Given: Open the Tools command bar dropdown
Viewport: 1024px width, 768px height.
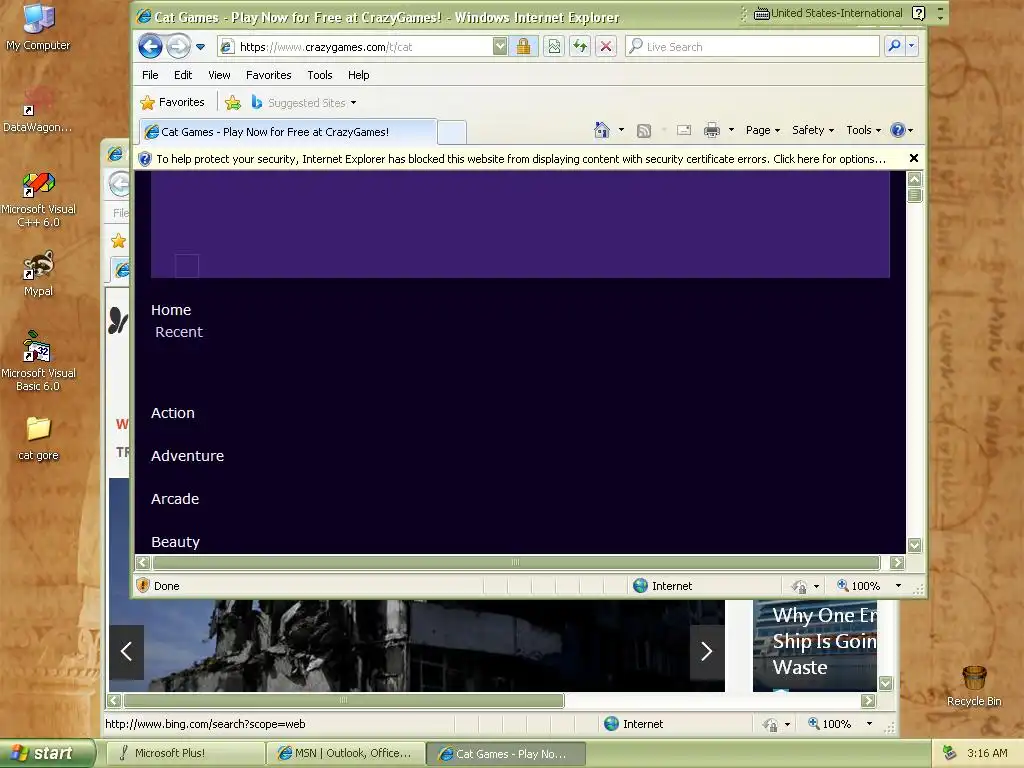Looking at the screenshot, I should (x=863, y=130).
